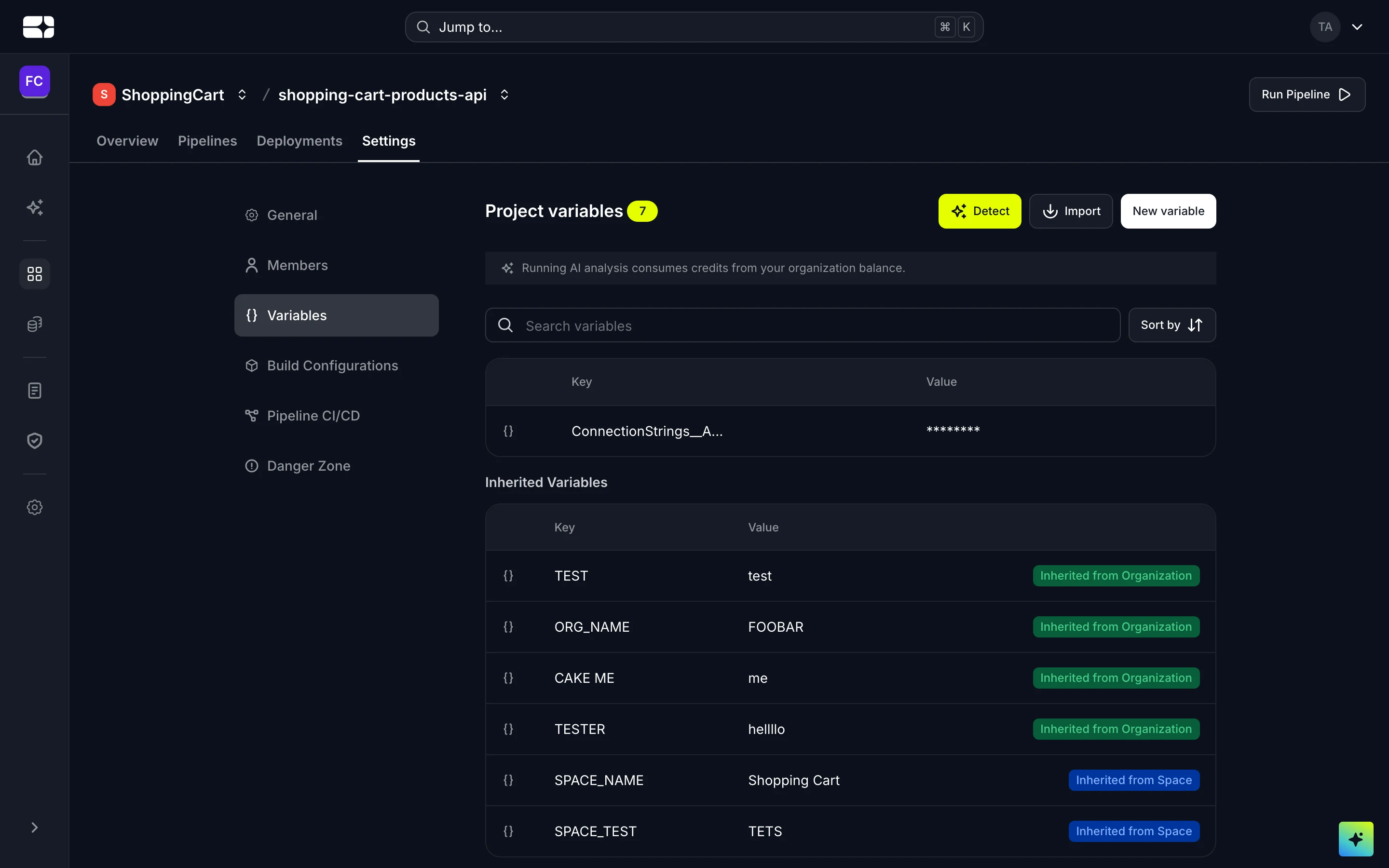Viewport: 1389px width, 868px height.
Task: Click the FOOBAR value
Action: point(776,627)
